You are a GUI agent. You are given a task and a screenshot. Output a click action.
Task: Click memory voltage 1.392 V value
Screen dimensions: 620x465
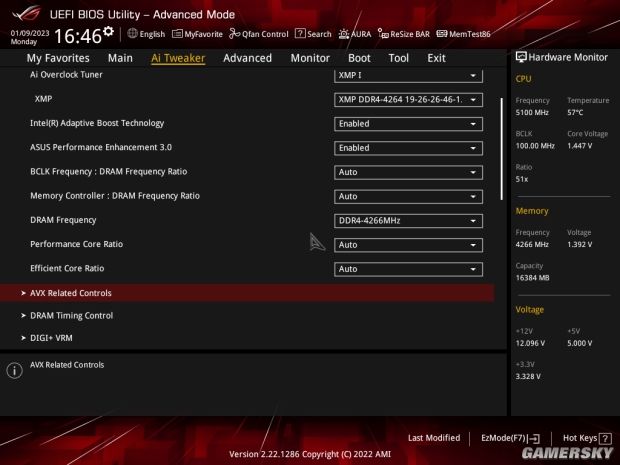point(580,245)
